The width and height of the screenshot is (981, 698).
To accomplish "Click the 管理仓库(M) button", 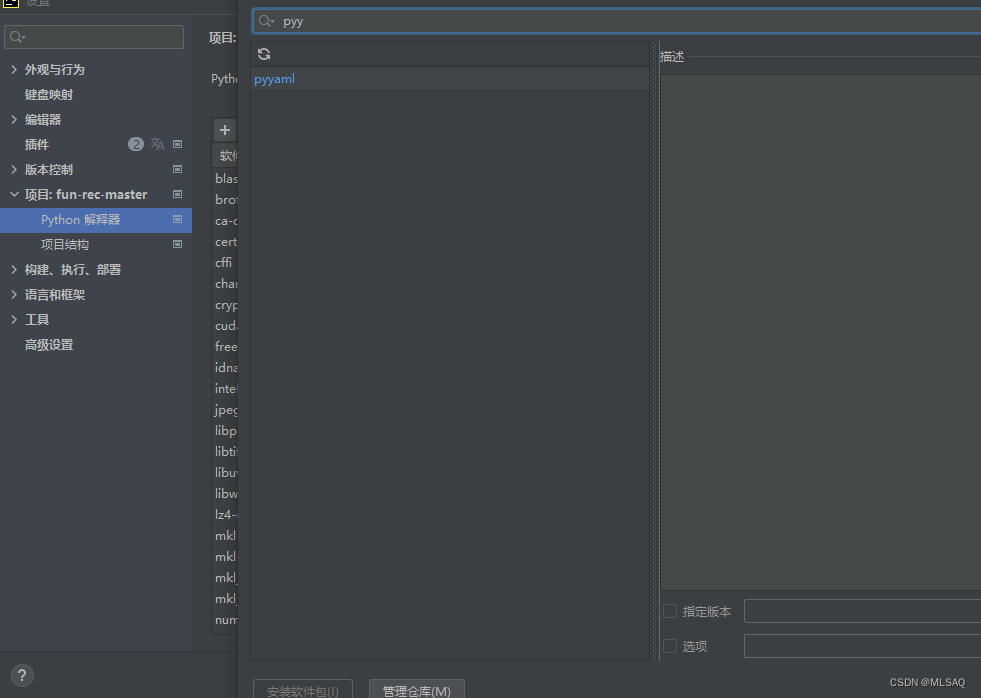I will coord(417,690).
